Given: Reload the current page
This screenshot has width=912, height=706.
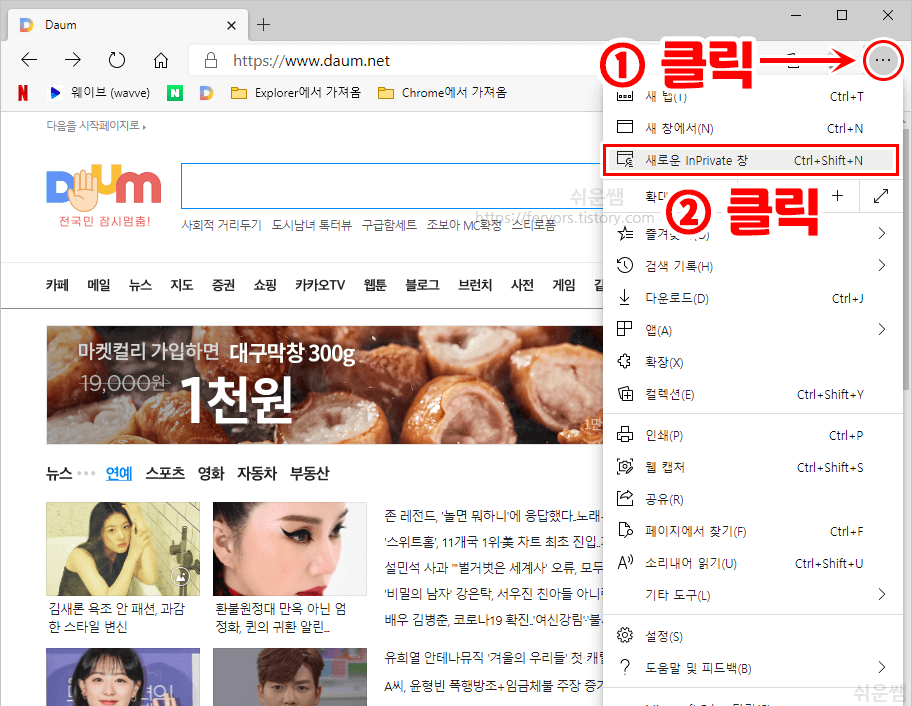Looking at the screenshot, I should point(117,60).
